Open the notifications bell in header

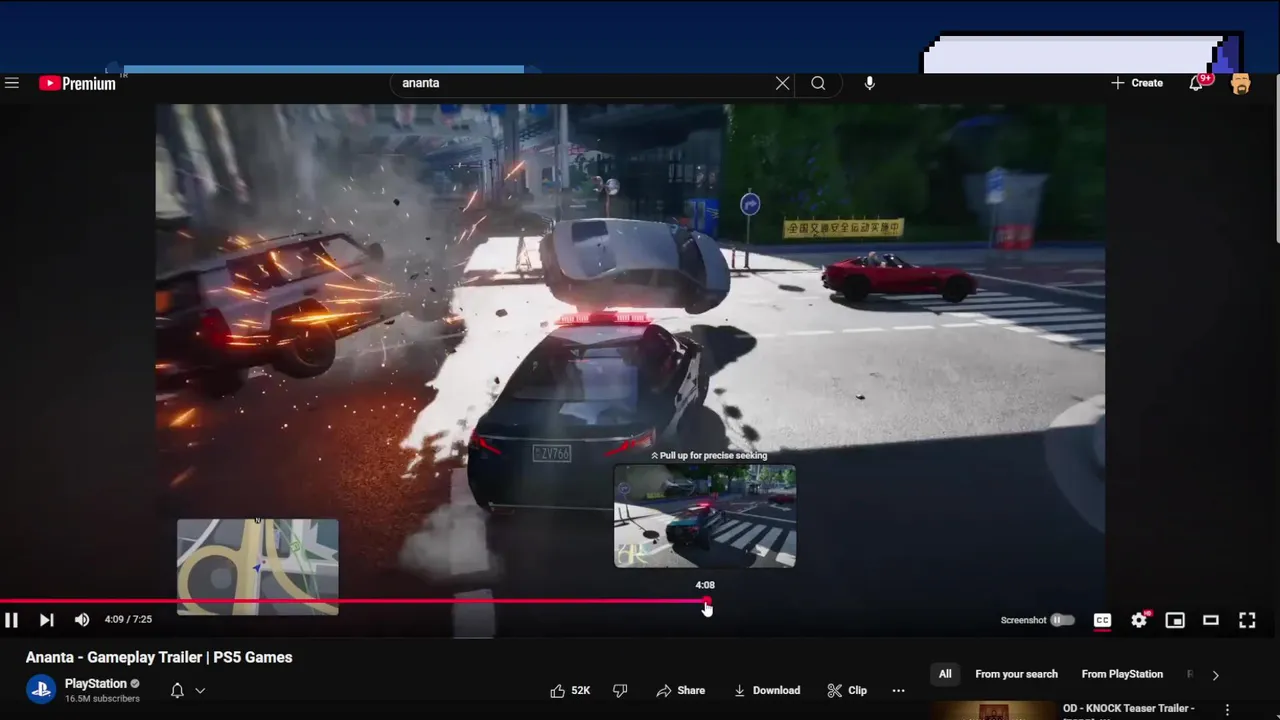[1196, 83]
